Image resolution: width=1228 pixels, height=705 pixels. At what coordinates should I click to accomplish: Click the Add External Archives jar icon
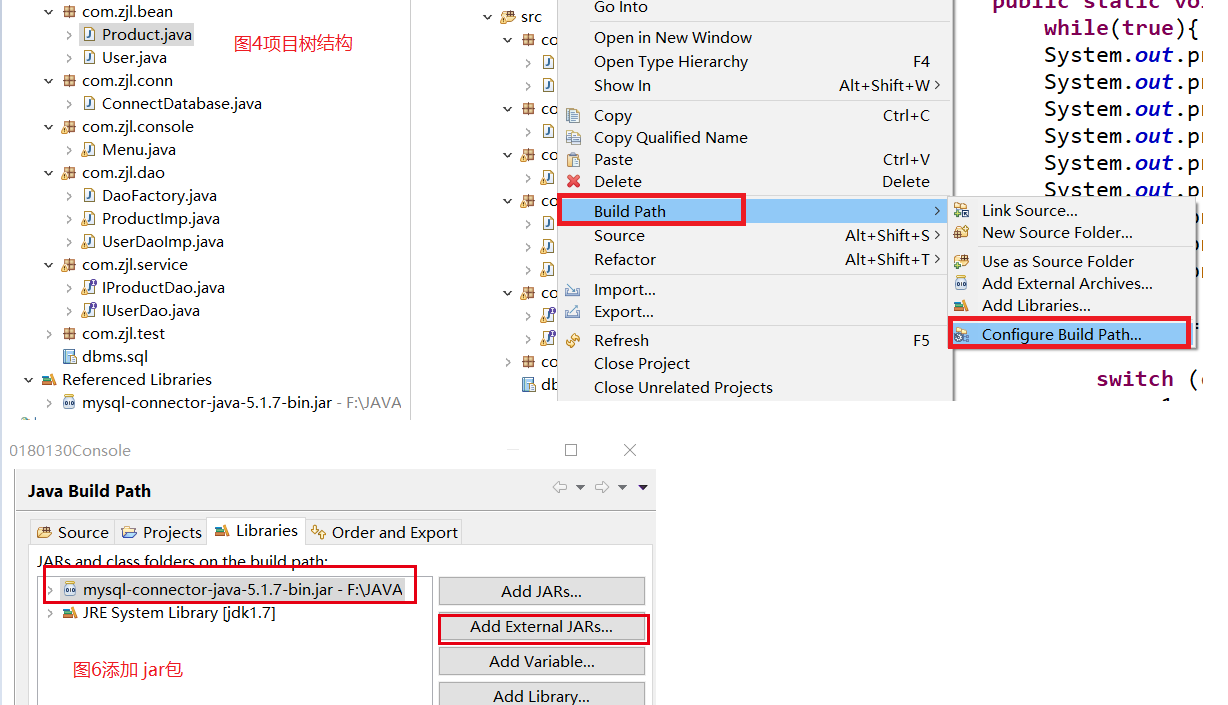pyautogui.click(x=962, y=284)
